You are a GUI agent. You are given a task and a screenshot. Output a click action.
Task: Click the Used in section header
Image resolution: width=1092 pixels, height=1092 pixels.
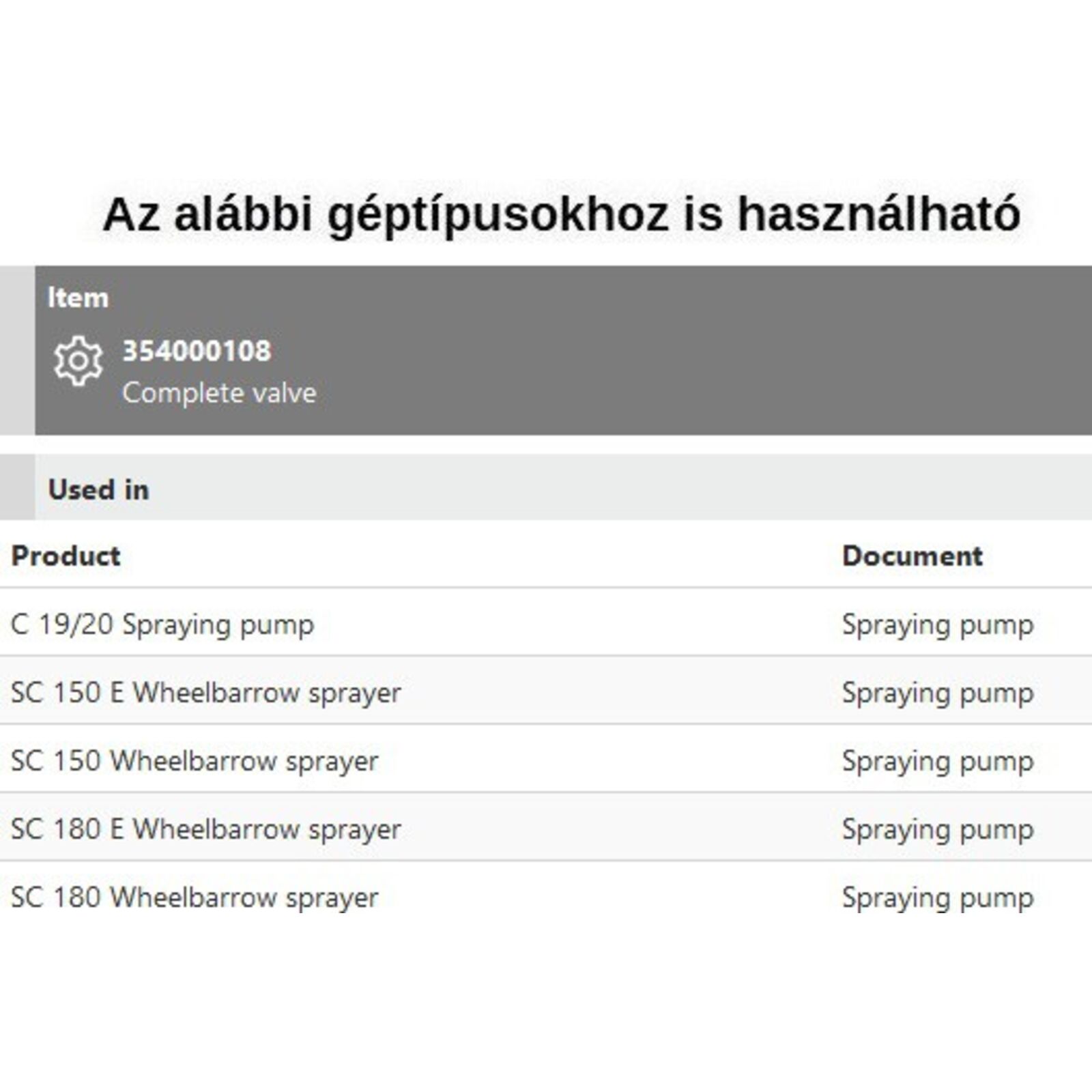(x=98, y=489)
